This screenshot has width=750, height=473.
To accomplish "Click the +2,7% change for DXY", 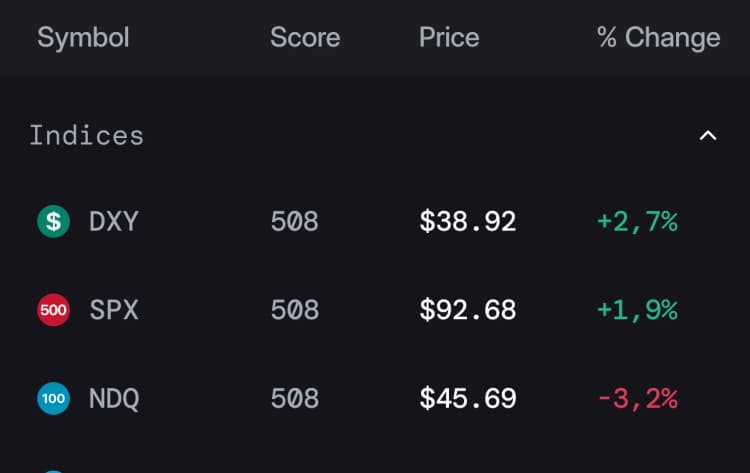I will (x=637, y=222).
